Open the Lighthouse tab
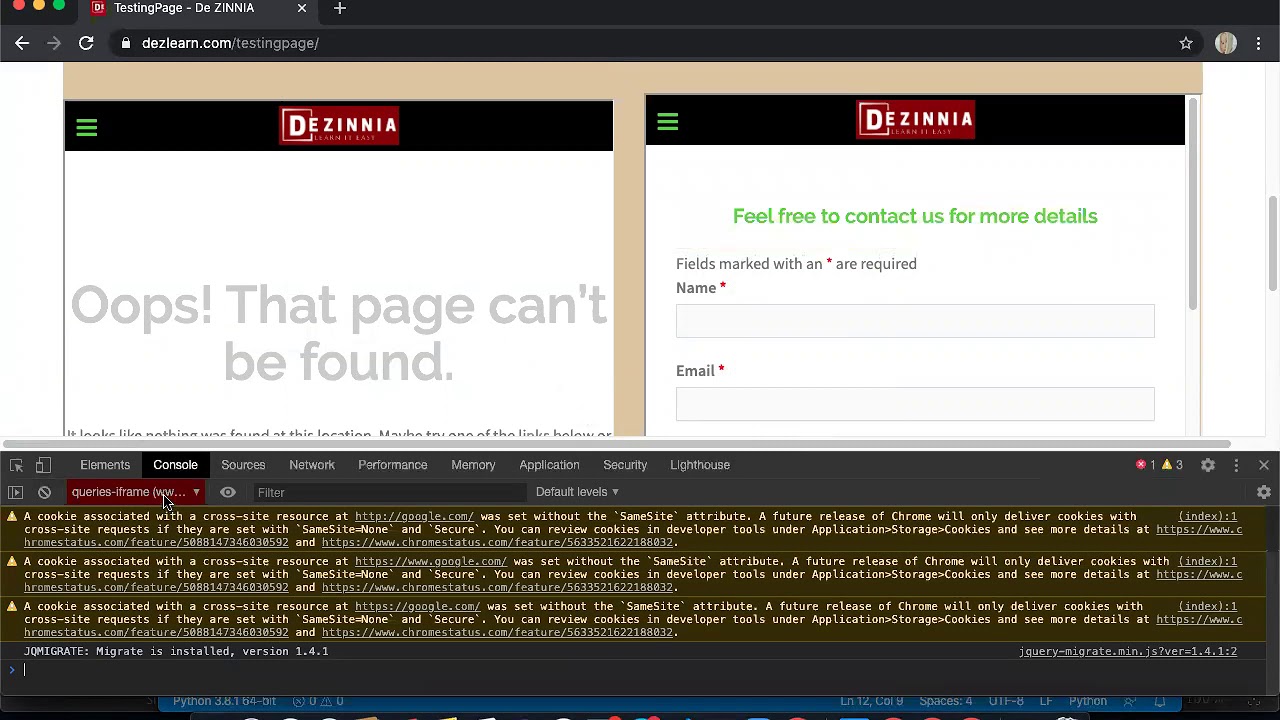 700,465
